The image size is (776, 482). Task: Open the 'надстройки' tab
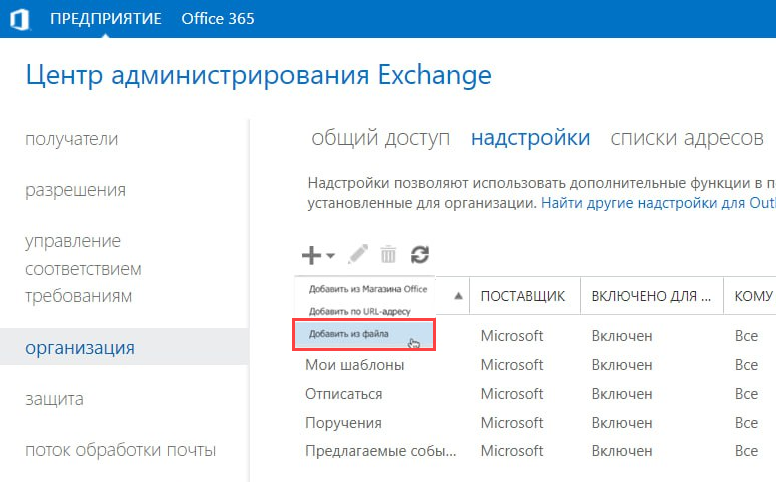(x=530, y=138)
